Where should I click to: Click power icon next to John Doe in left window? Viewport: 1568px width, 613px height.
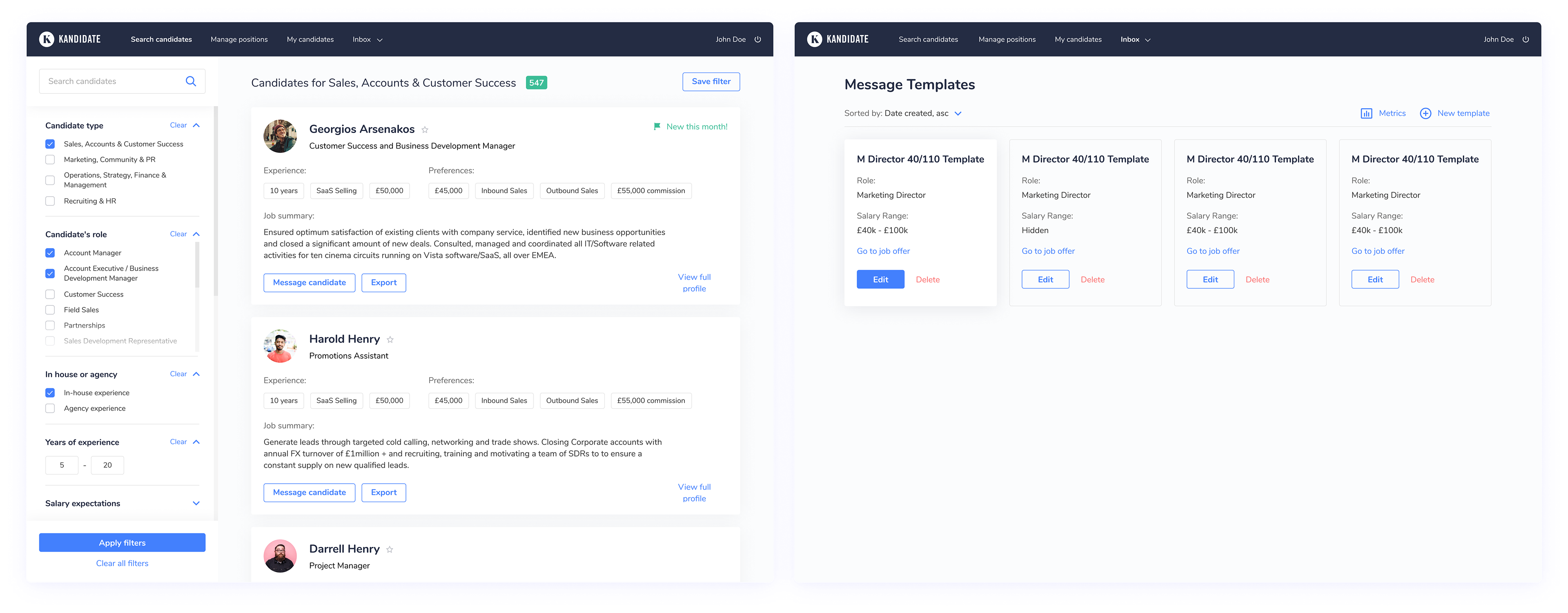click(x=758, y=40)
